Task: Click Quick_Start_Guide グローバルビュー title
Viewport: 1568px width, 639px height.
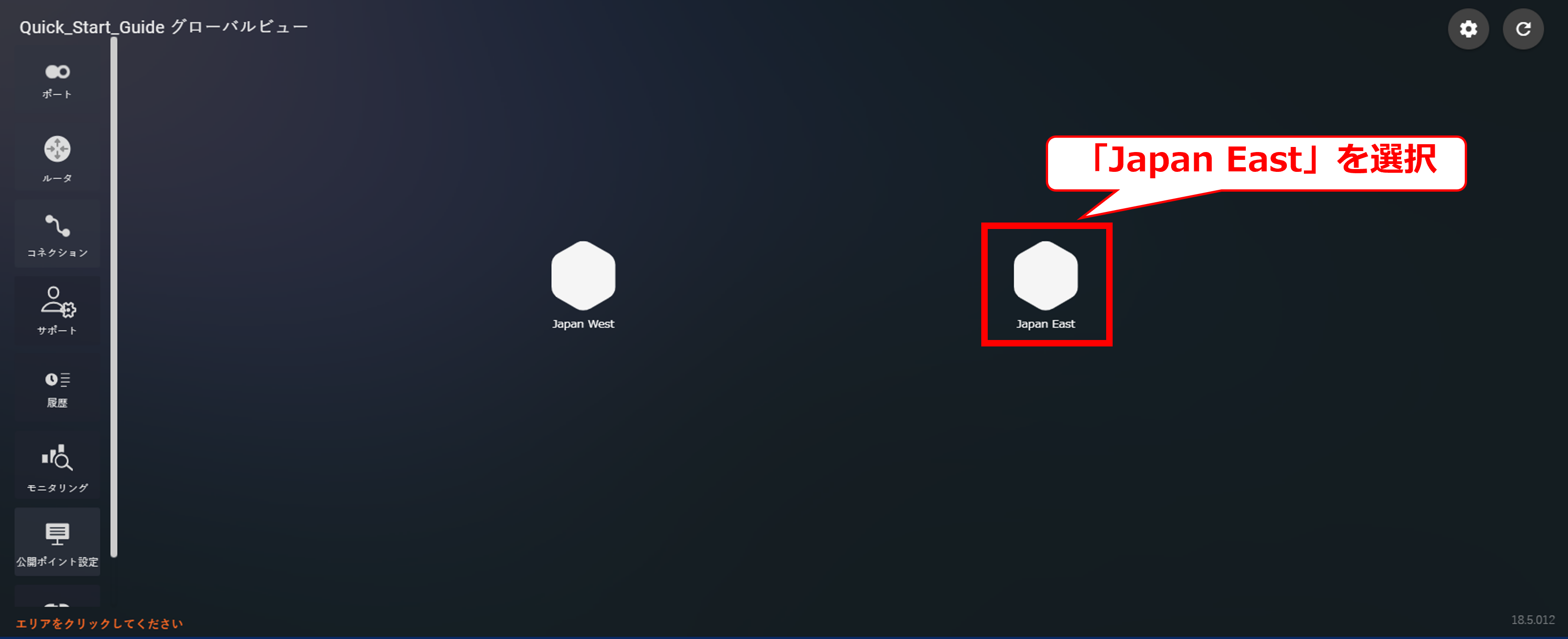Action: point(164,27)
